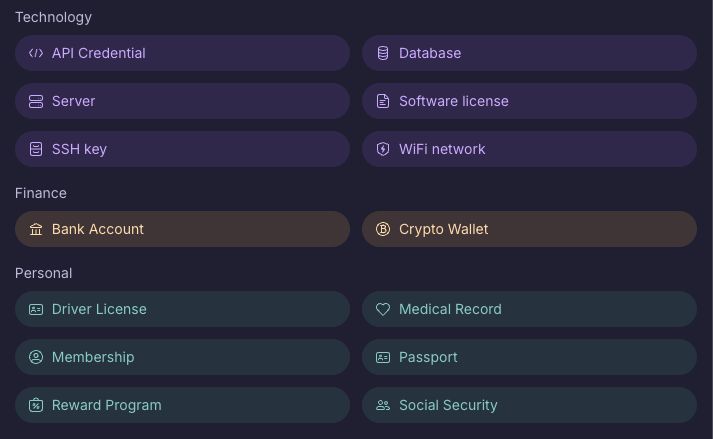This screenshot has height=439, width=713.
Task: Select the Driver License category
Action: [182, 309]
